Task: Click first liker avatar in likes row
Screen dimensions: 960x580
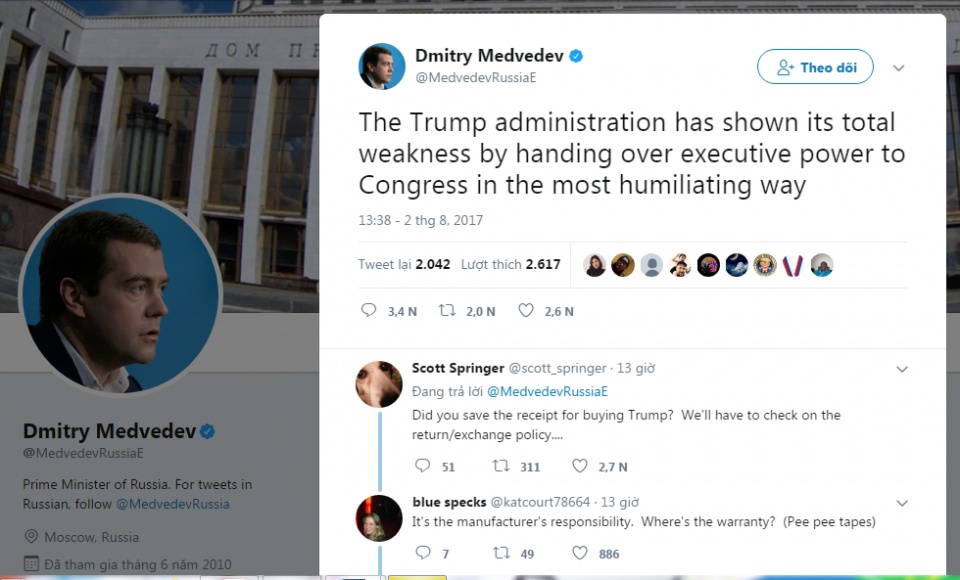Action: tap(594, 265)
